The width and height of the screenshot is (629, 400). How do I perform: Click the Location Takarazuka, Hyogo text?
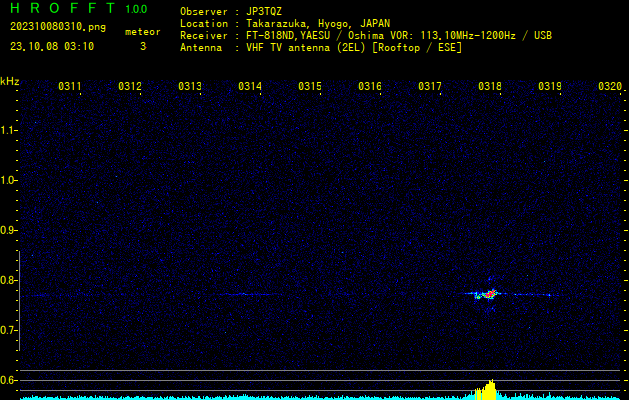[x=285, y=23]
